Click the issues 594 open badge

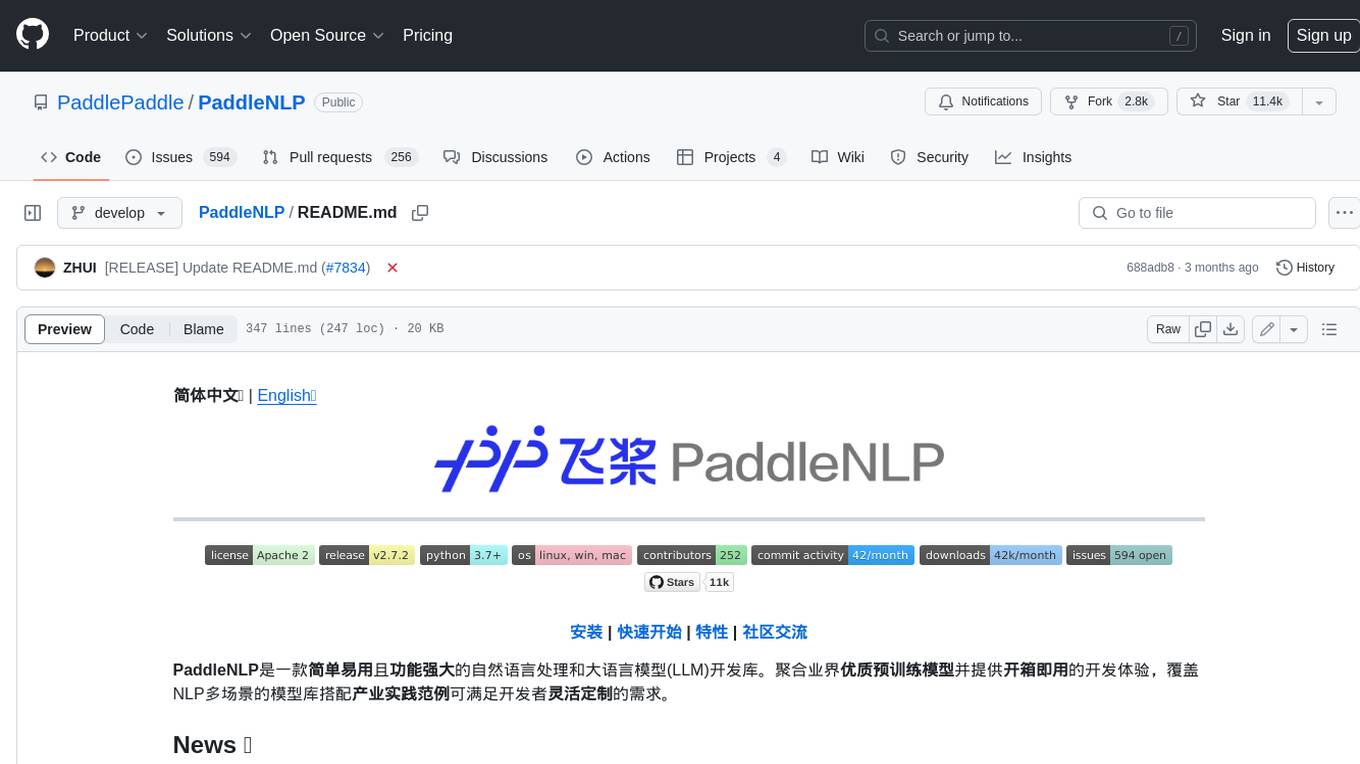pyautogui.click(x=1119, y=555)
